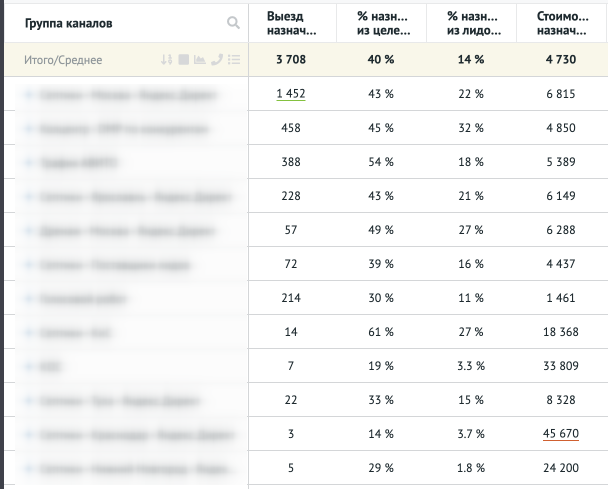Expand the row with cost 33 809
The width and height of the screenshot is (608, 489).
[28, 367]
